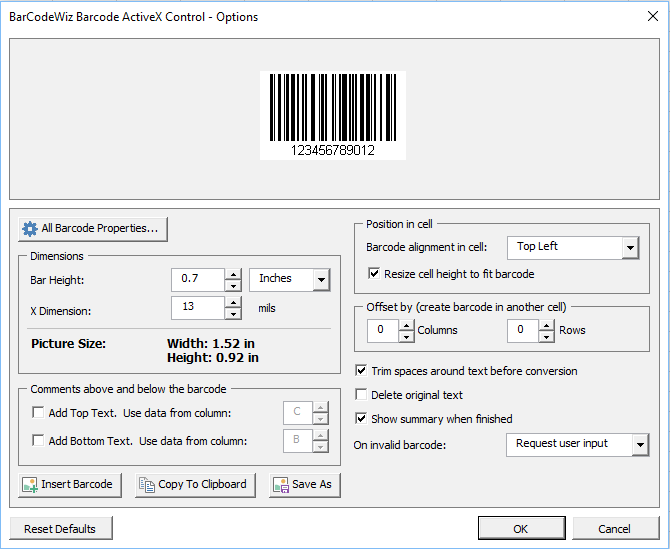The image size is (670, 549).
Task: Increase offset Rows value with up arrow
Action: pos(547,326)
